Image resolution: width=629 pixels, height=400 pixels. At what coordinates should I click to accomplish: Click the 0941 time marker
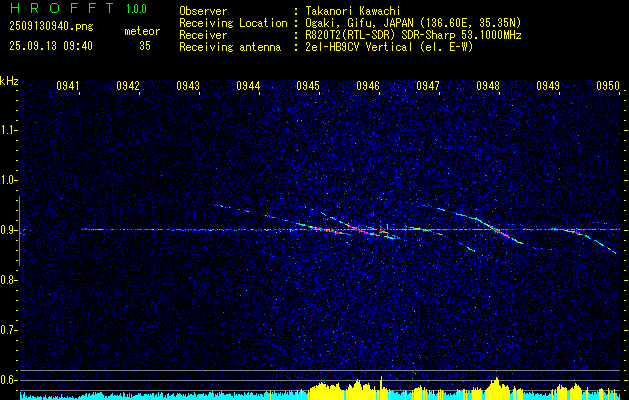click(x=68, y=85)
